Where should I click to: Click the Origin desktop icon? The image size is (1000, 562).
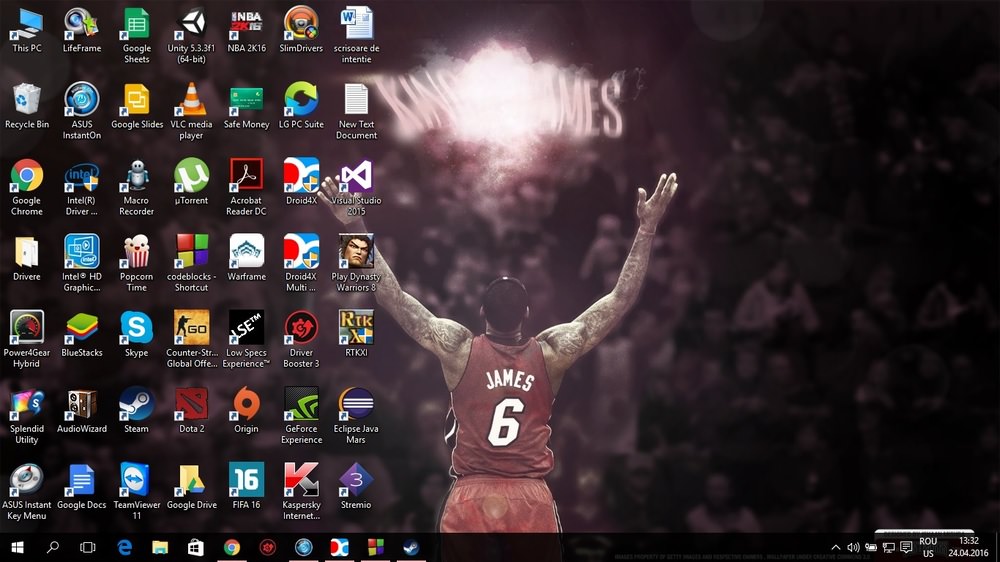point(246,405)
